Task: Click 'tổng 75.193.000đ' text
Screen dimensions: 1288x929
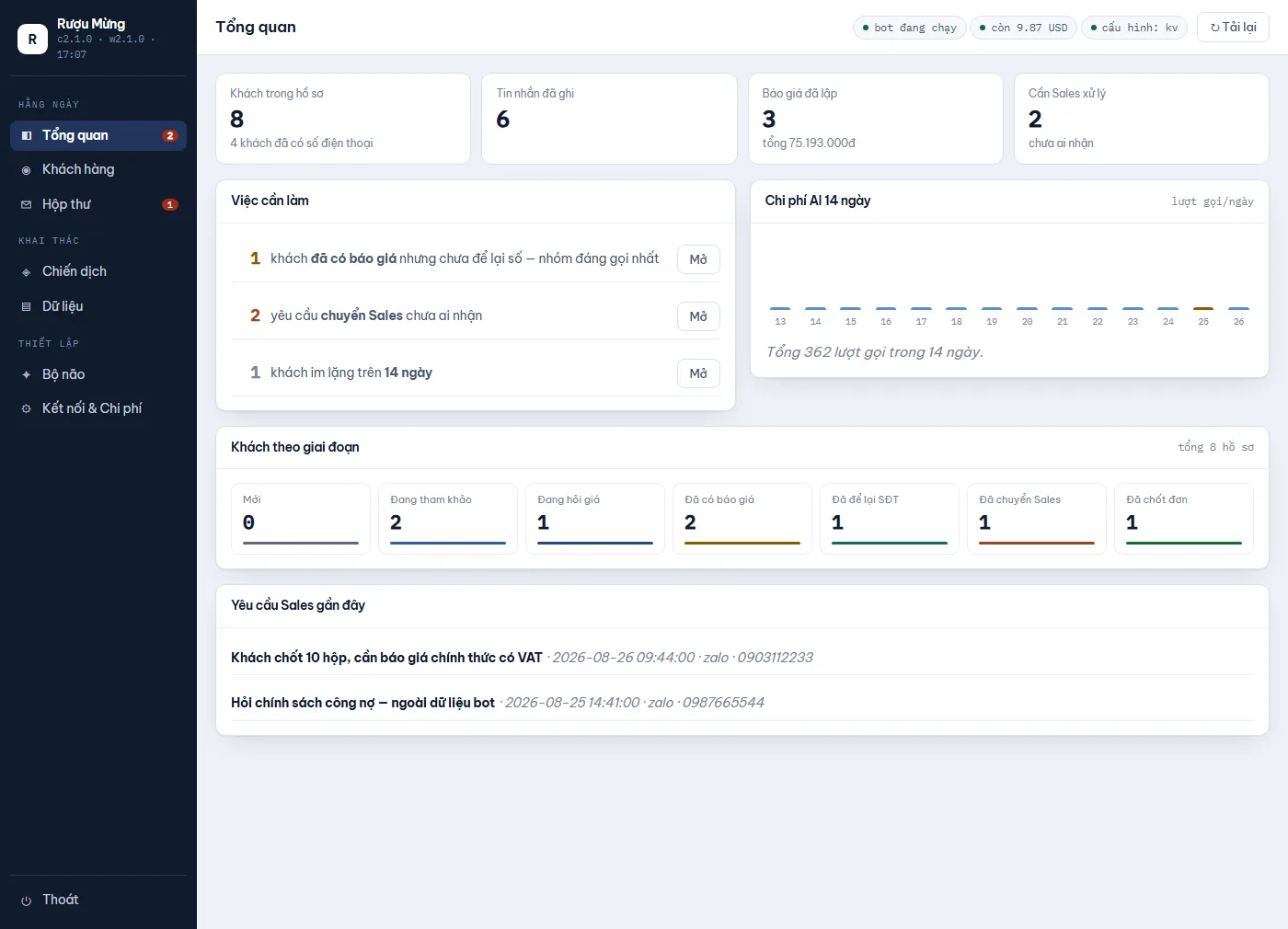Action: [x=809, y=143]
